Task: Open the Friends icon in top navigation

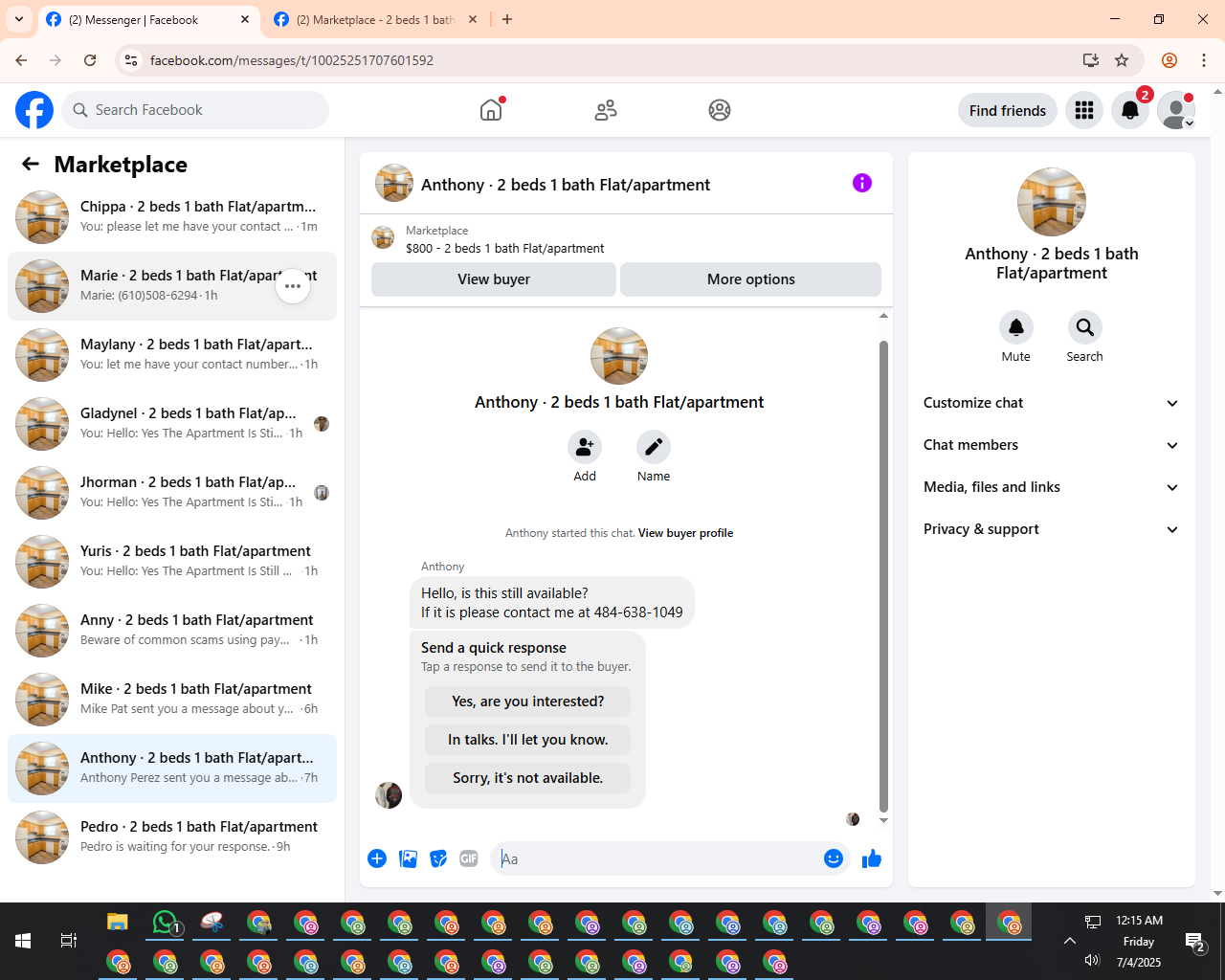Action: (606, 110)
